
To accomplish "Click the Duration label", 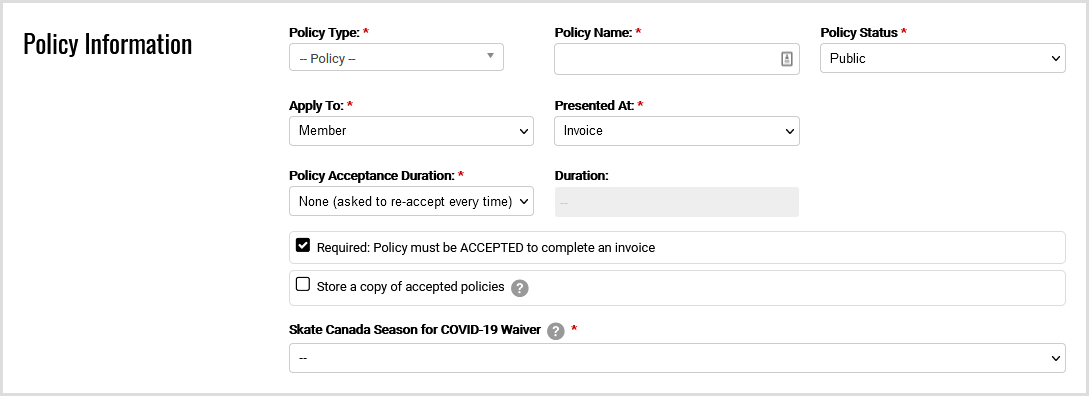I will (581, 176).
